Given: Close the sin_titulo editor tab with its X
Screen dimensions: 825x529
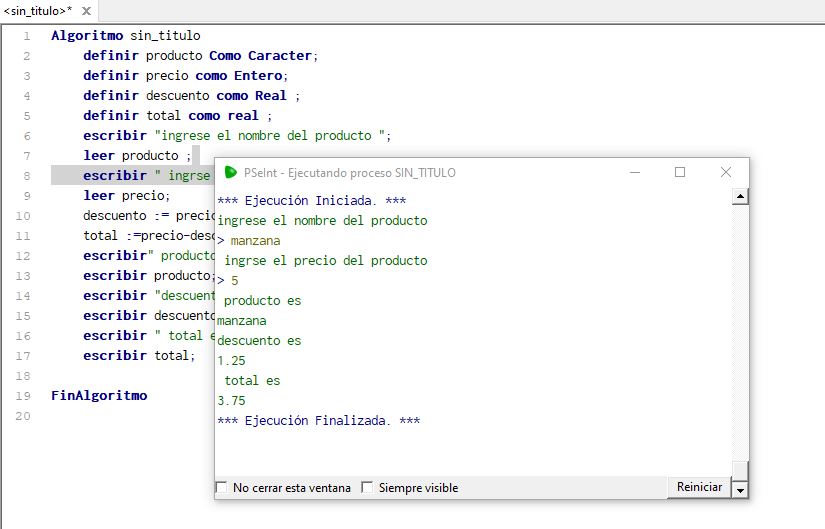Looking at the screenshot, I should coord(86,11).
